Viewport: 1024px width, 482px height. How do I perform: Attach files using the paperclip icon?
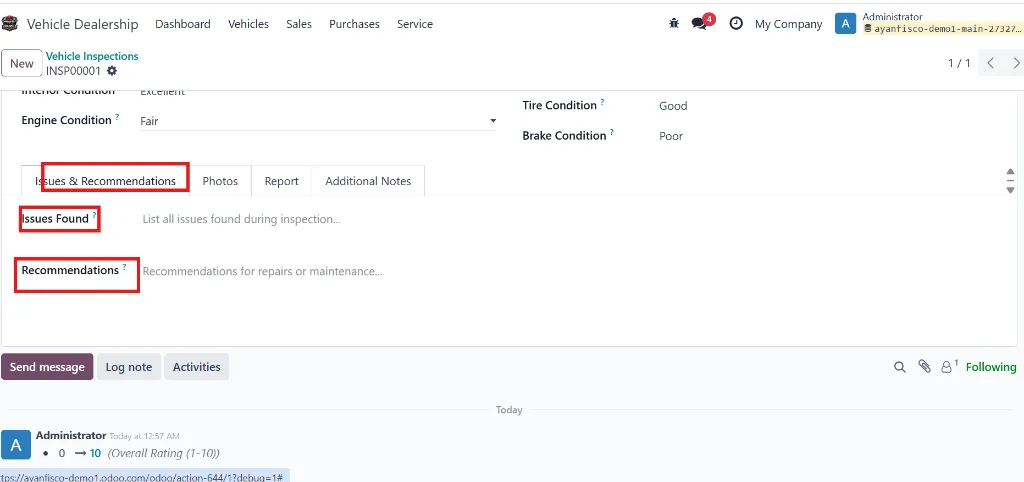924,366
